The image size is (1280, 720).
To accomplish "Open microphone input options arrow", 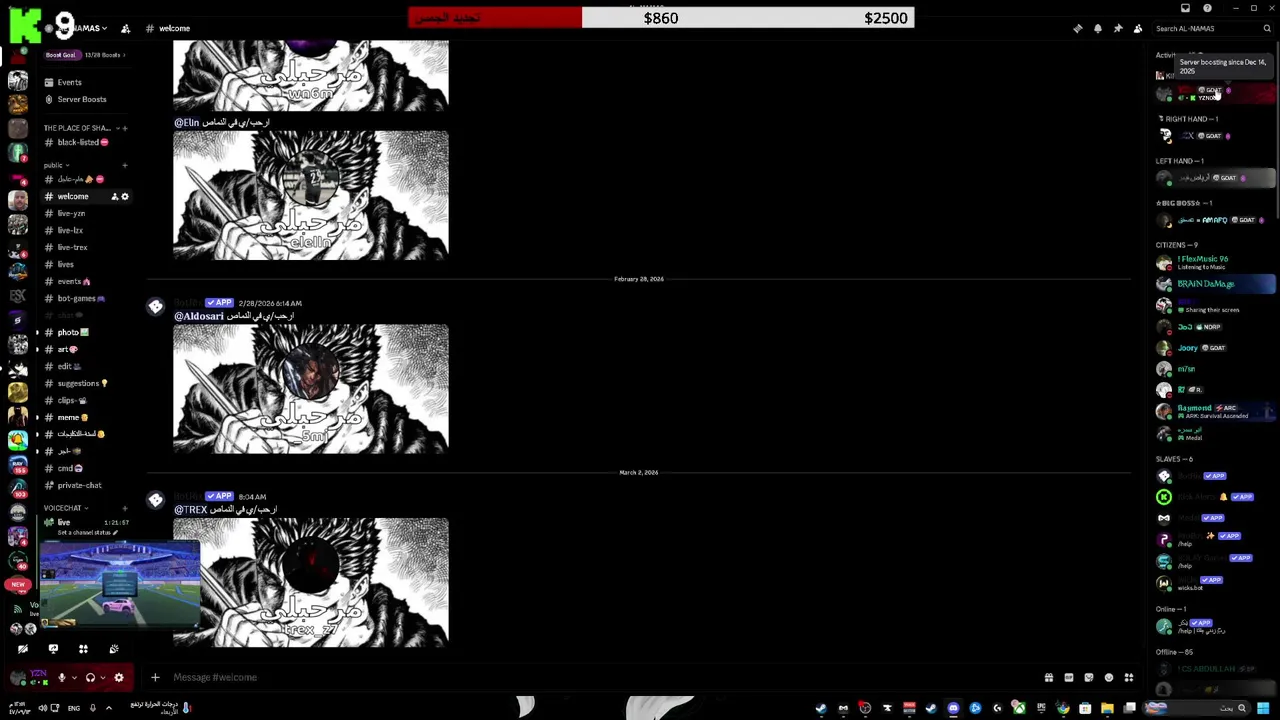I will (73, 677).
